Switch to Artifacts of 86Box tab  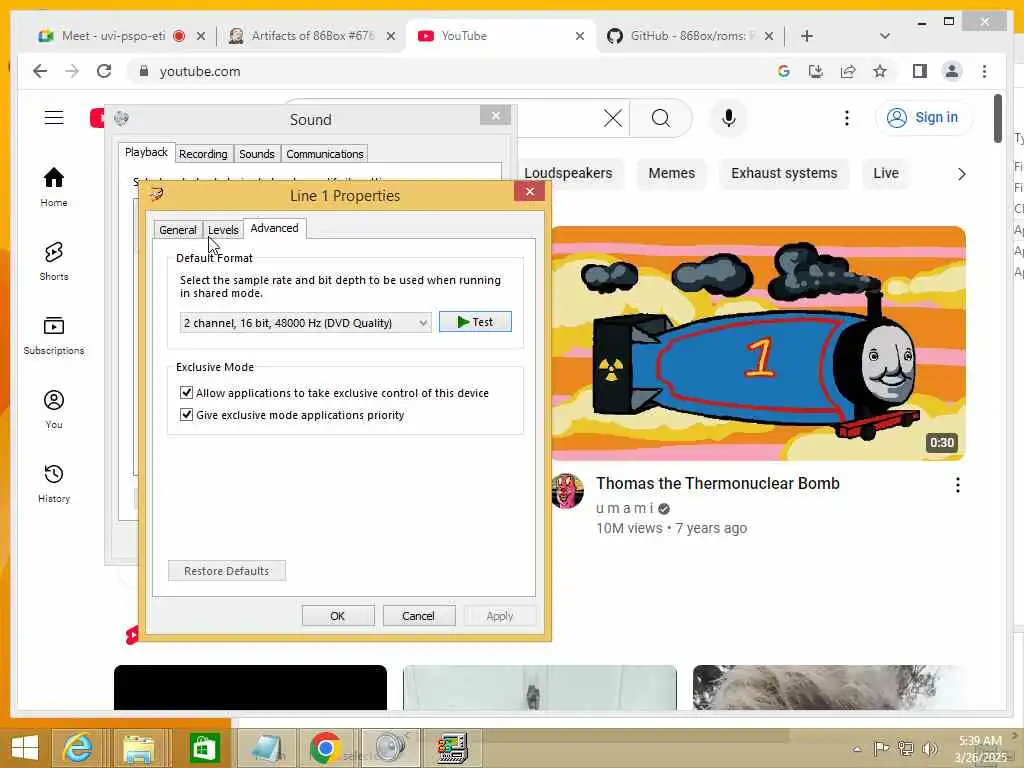click(x=312, y=36)
